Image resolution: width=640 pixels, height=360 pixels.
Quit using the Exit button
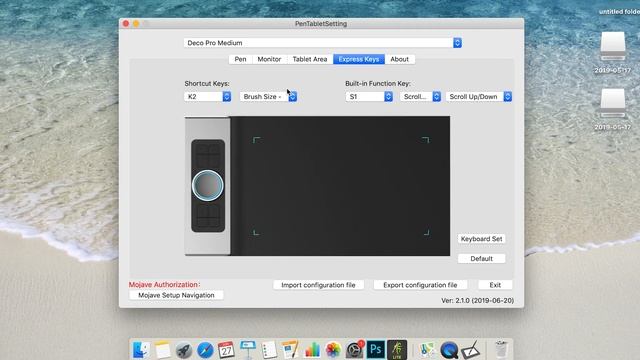pyautogui.click(x=495, y=285)
